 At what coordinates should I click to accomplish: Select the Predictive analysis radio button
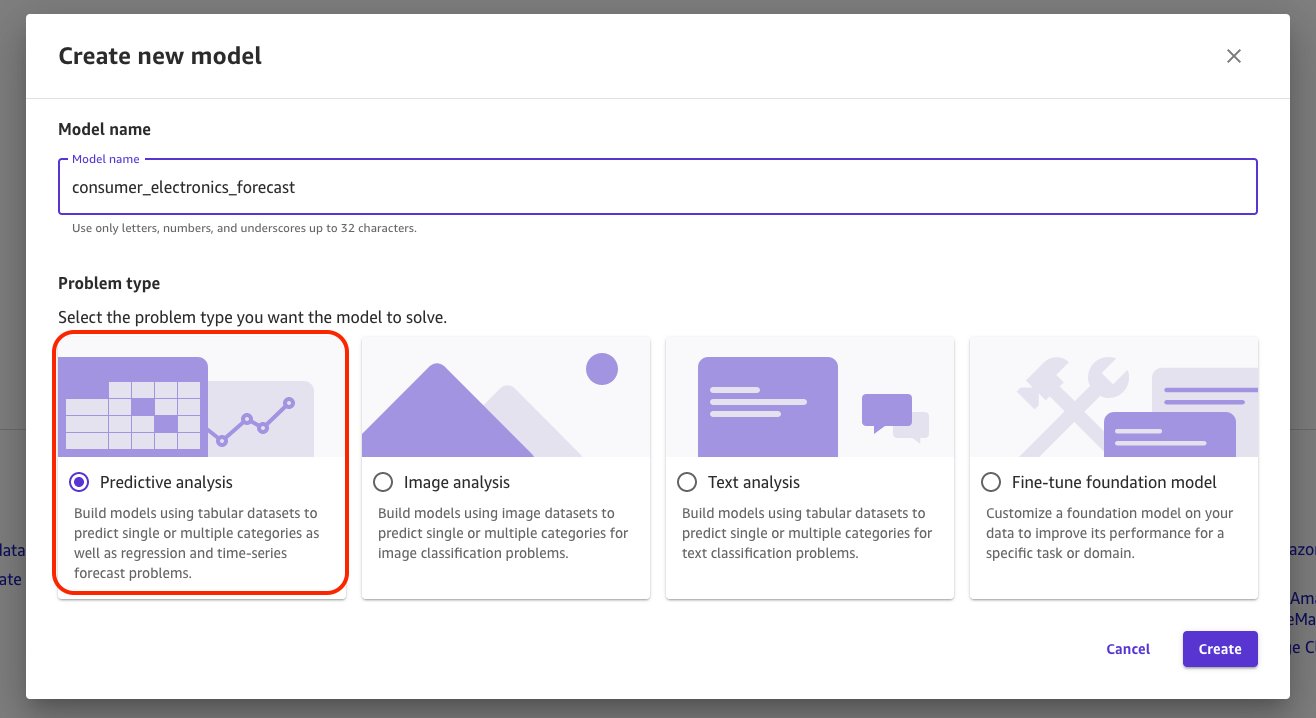click(79, 482)
